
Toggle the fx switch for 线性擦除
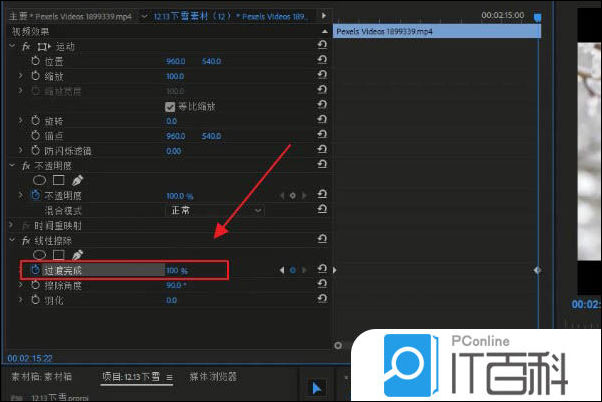tap(26, 241)
